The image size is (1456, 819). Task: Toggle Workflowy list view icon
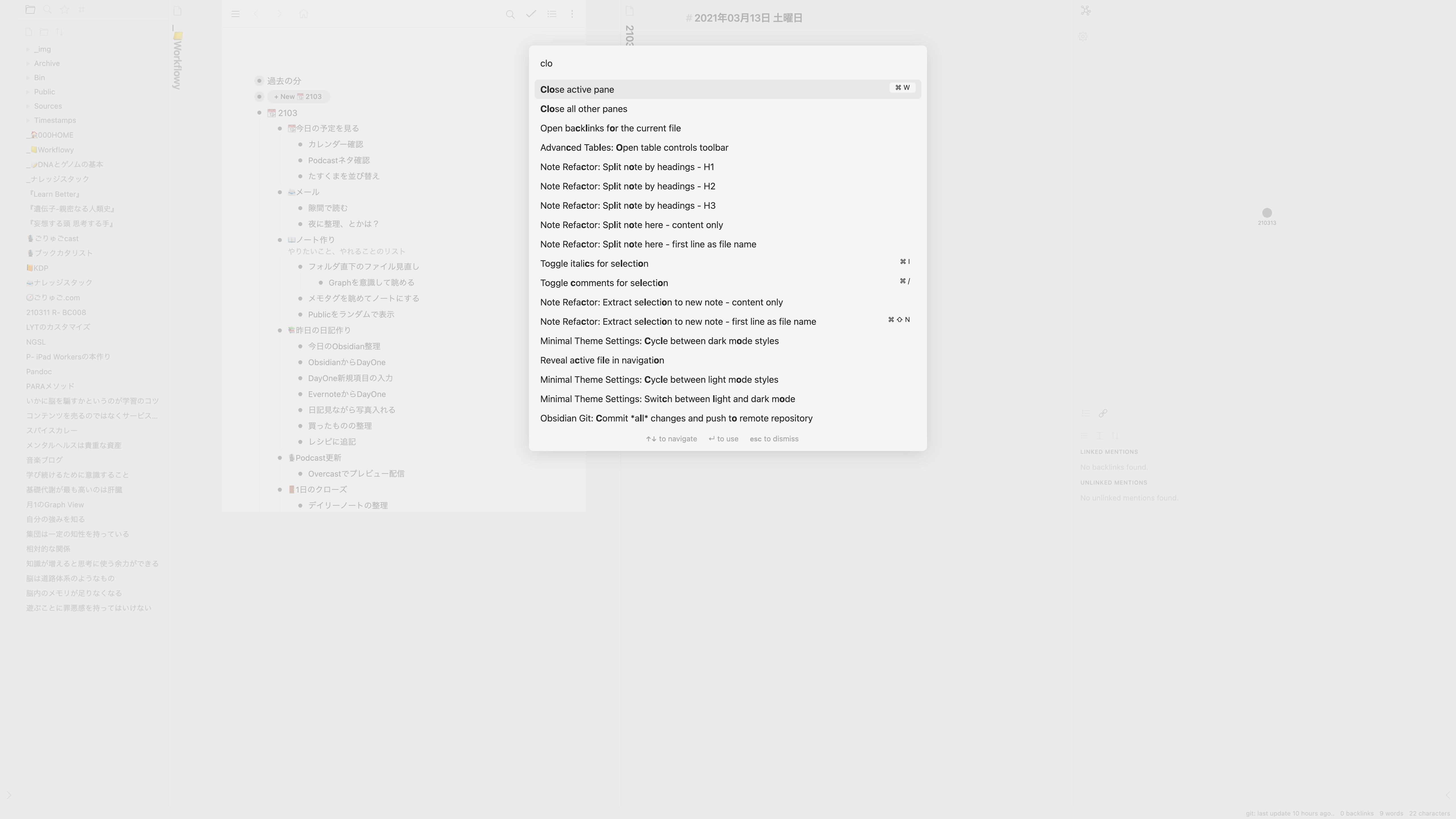552,14
